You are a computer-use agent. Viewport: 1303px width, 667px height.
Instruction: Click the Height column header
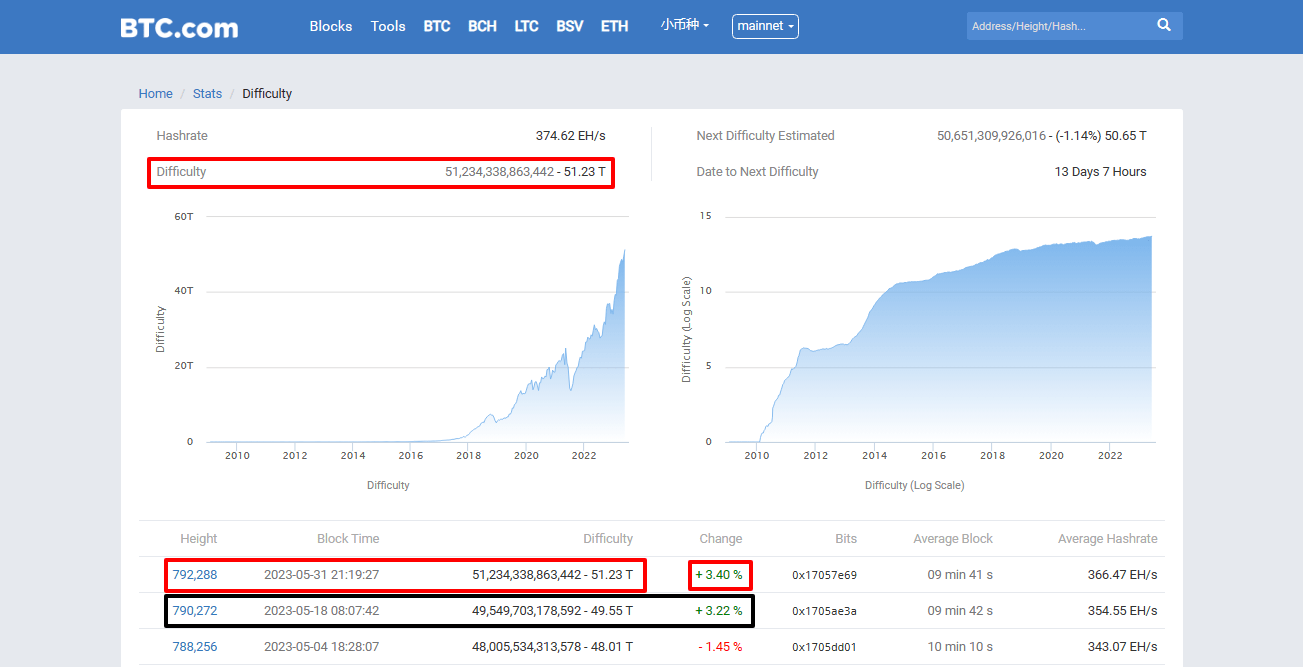[198, 539]
